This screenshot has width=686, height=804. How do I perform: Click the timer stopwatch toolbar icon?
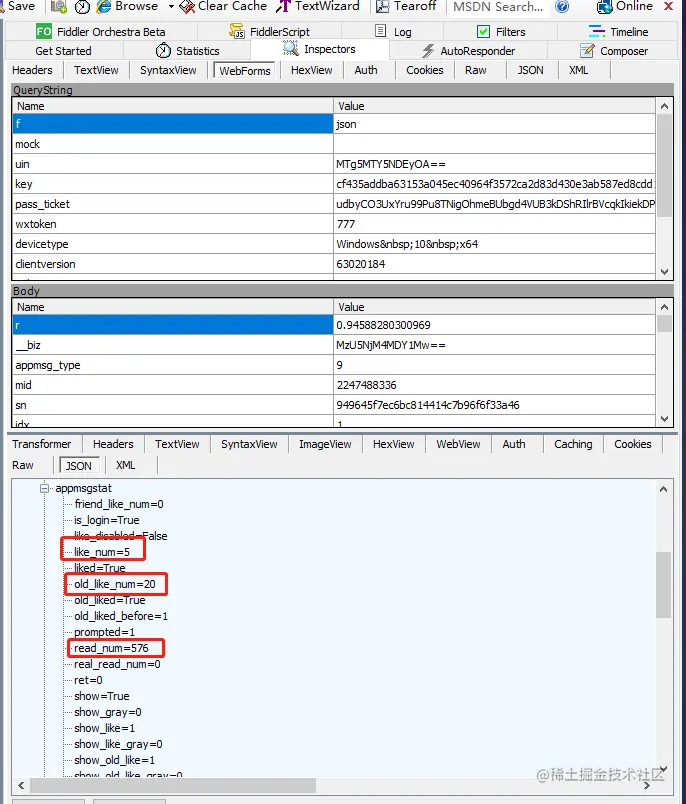82,7
